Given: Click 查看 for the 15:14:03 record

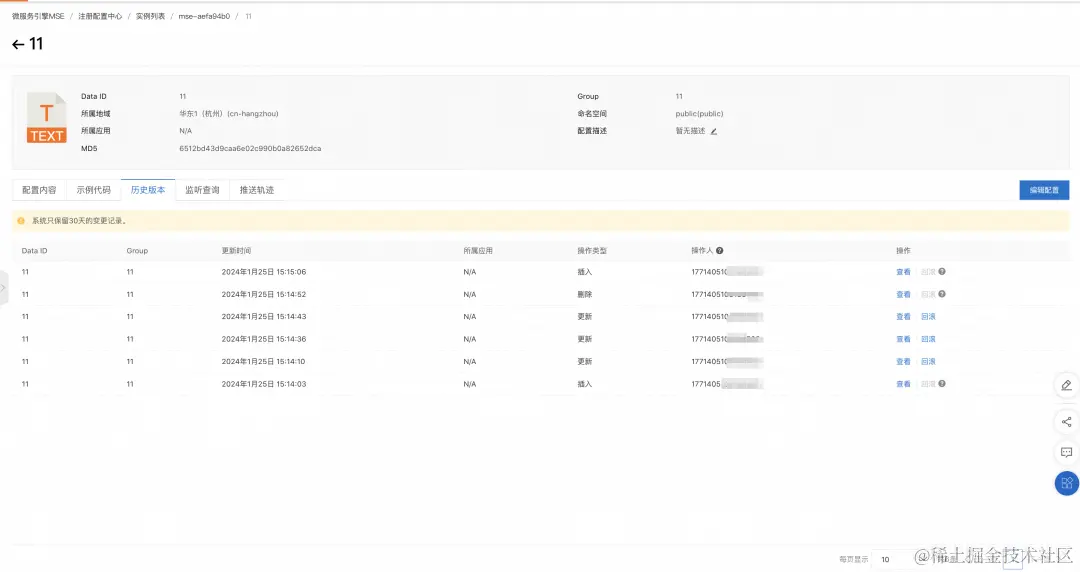Looking at the screenshot, I should click(x=903, y=385).
